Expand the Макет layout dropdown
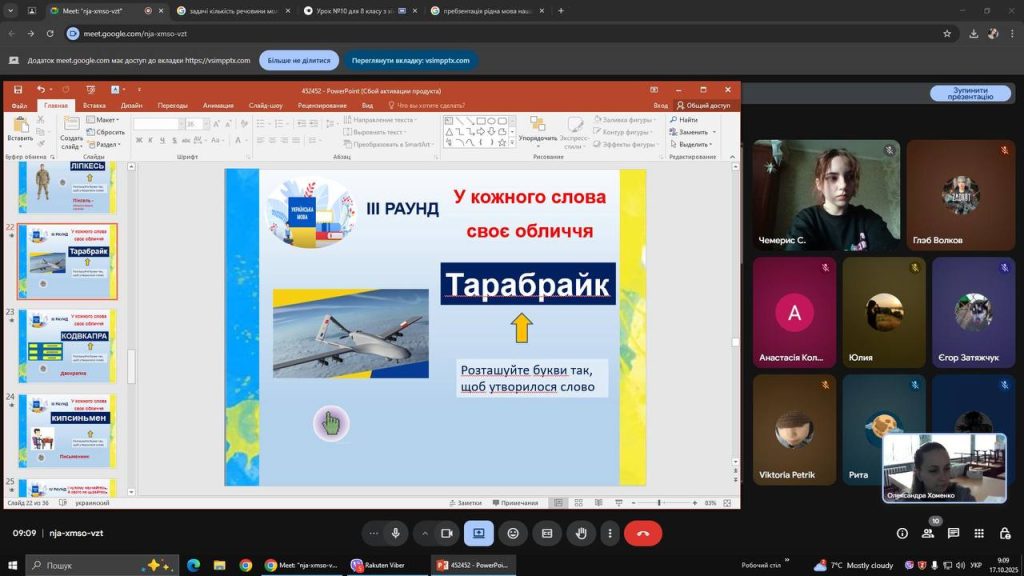Image resolution: width=1024 pixels, height=576 pixels. pyautogui.click(x=105, y=120)
